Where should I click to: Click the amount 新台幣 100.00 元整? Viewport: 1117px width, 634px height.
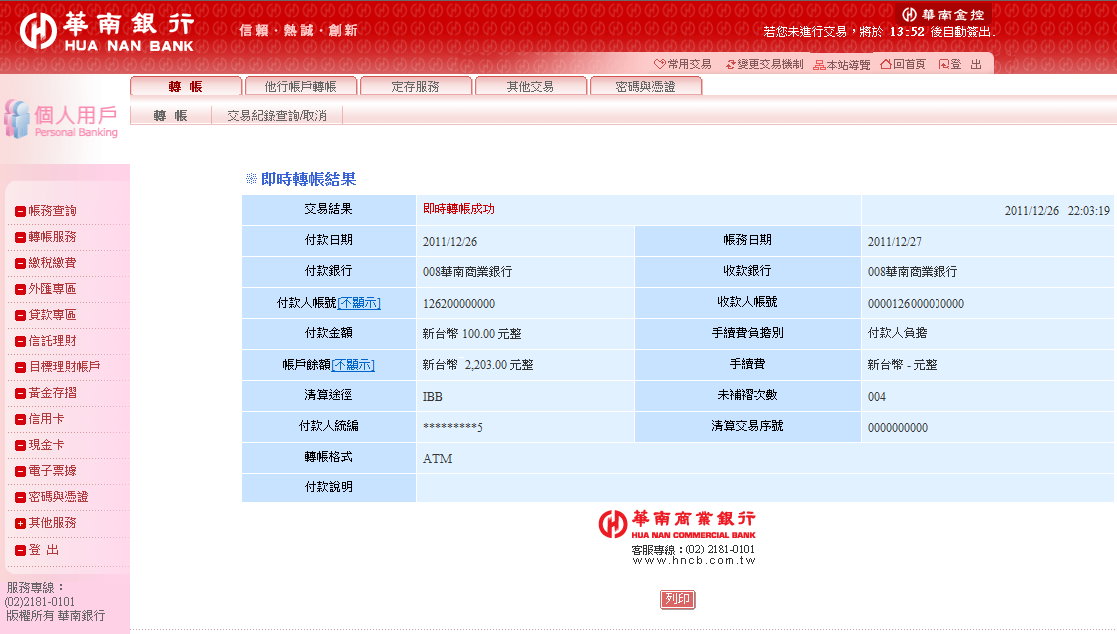pyautogui.click(x=472, y=333)
